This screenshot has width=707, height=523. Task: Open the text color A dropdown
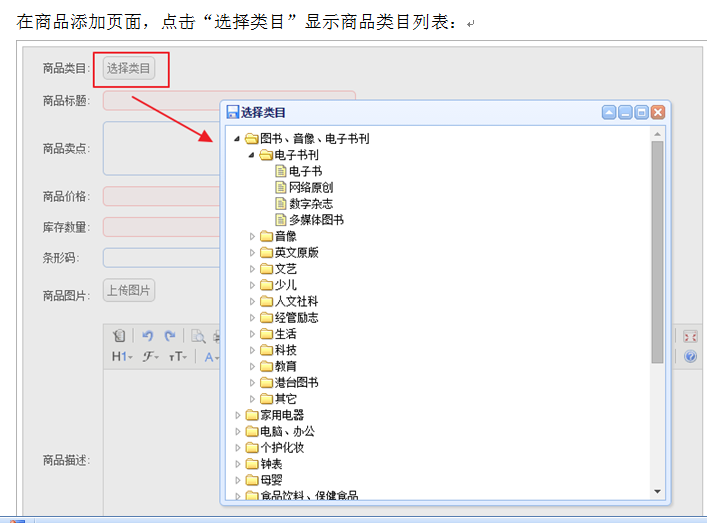pos(211,358)
